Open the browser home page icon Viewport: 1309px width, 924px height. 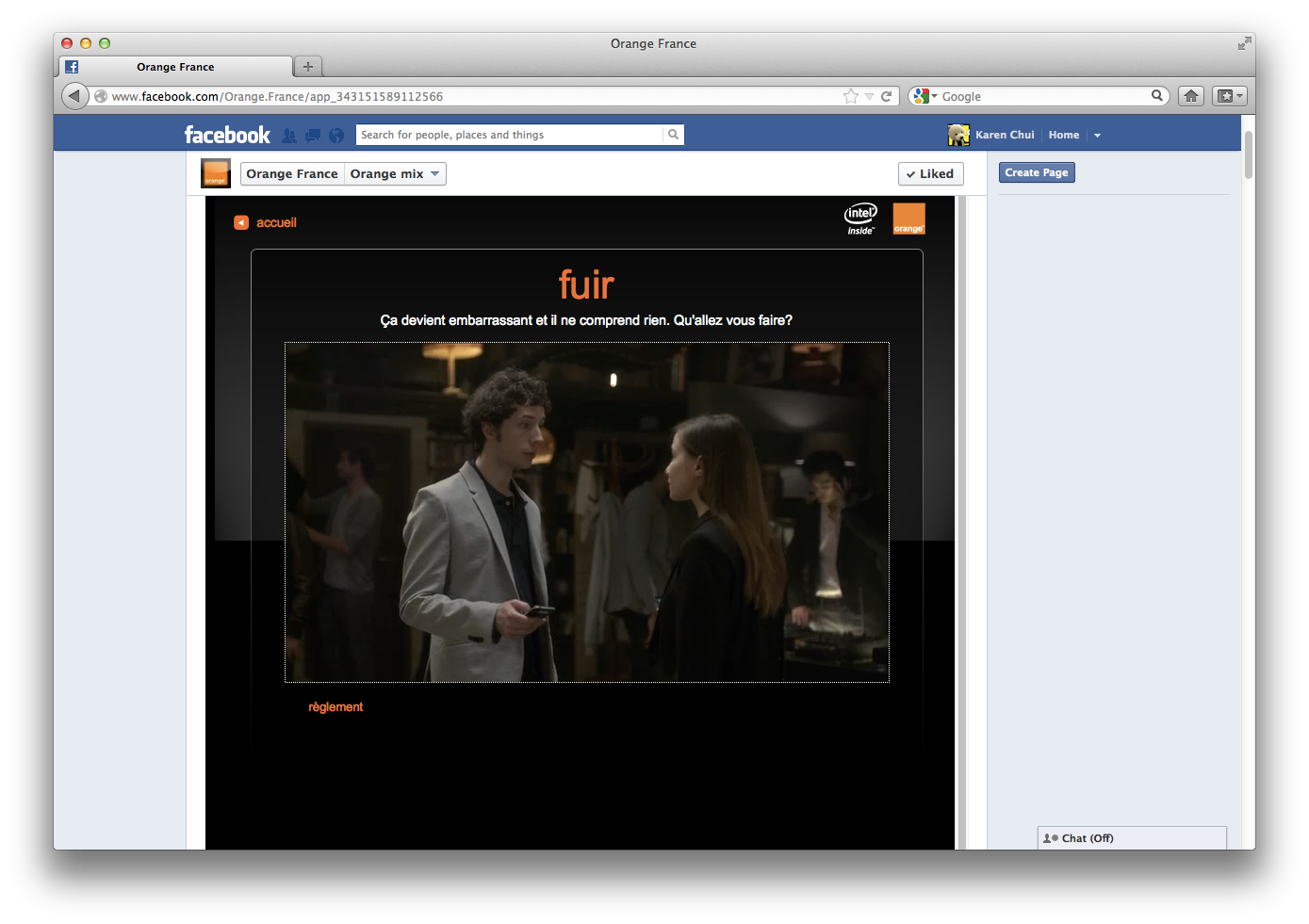click(1191, 96)
